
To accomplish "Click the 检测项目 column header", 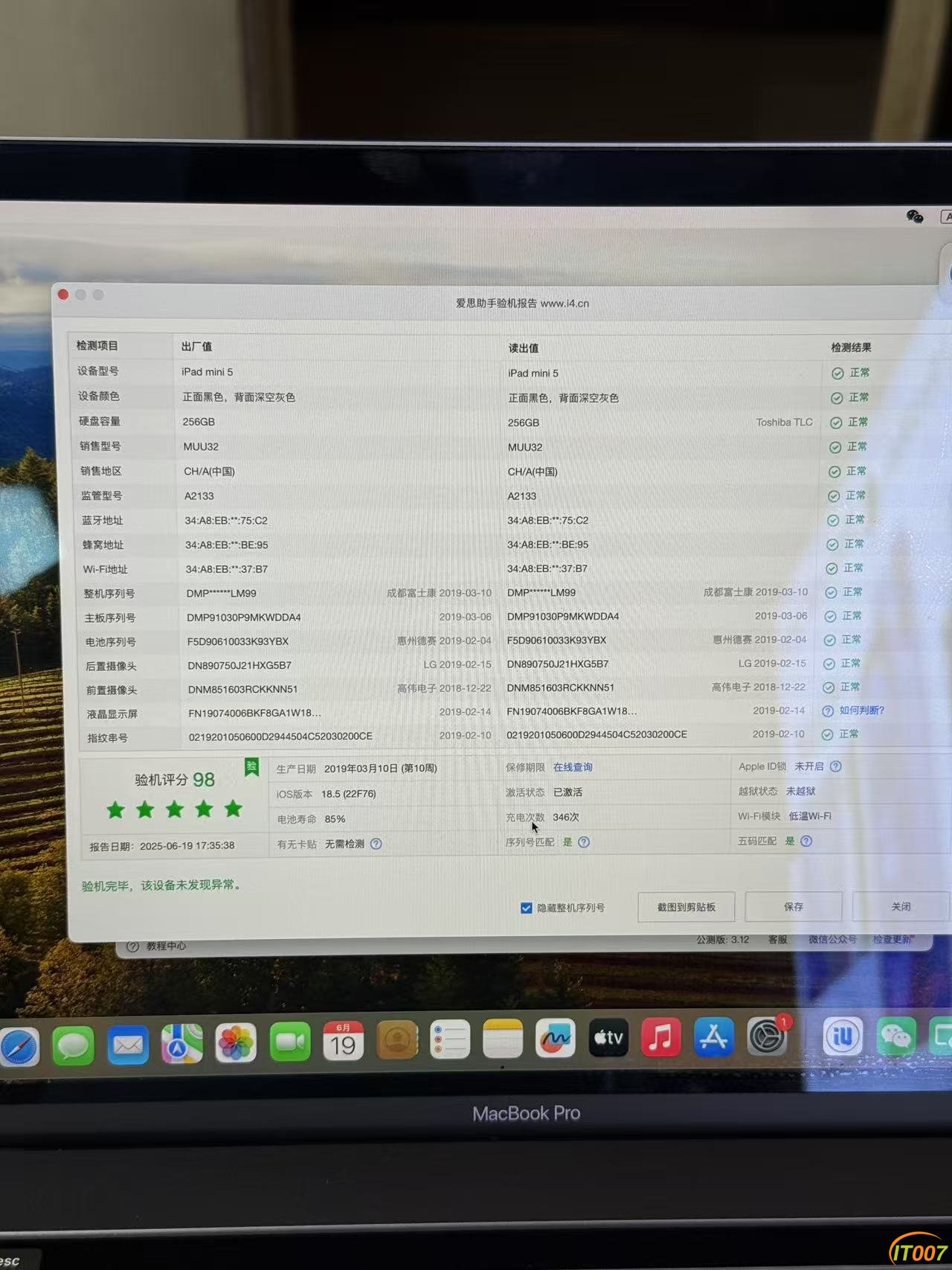I will (97, 346).
